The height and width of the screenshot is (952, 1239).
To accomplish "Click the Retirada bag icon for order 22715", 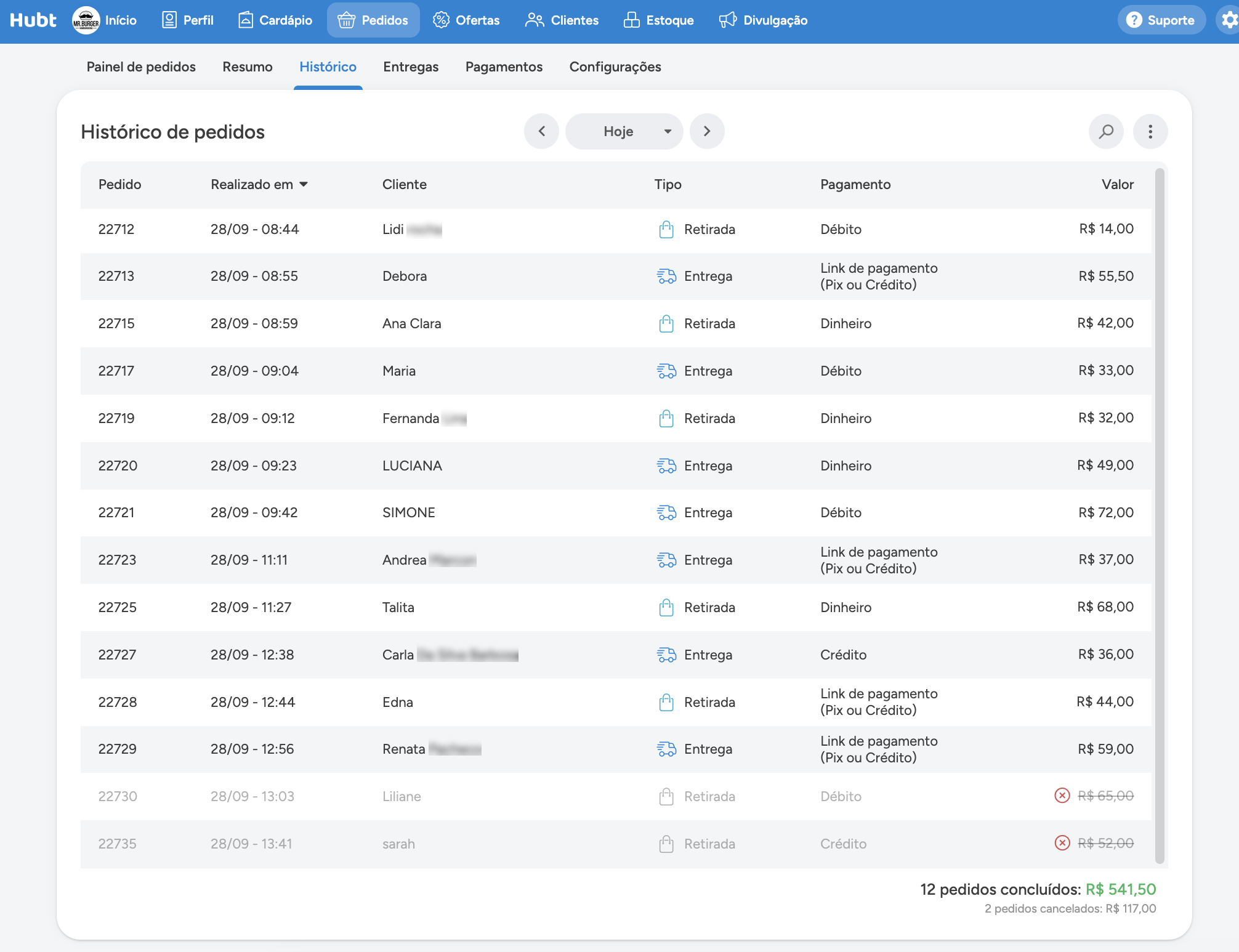I will tap(666, 324).
